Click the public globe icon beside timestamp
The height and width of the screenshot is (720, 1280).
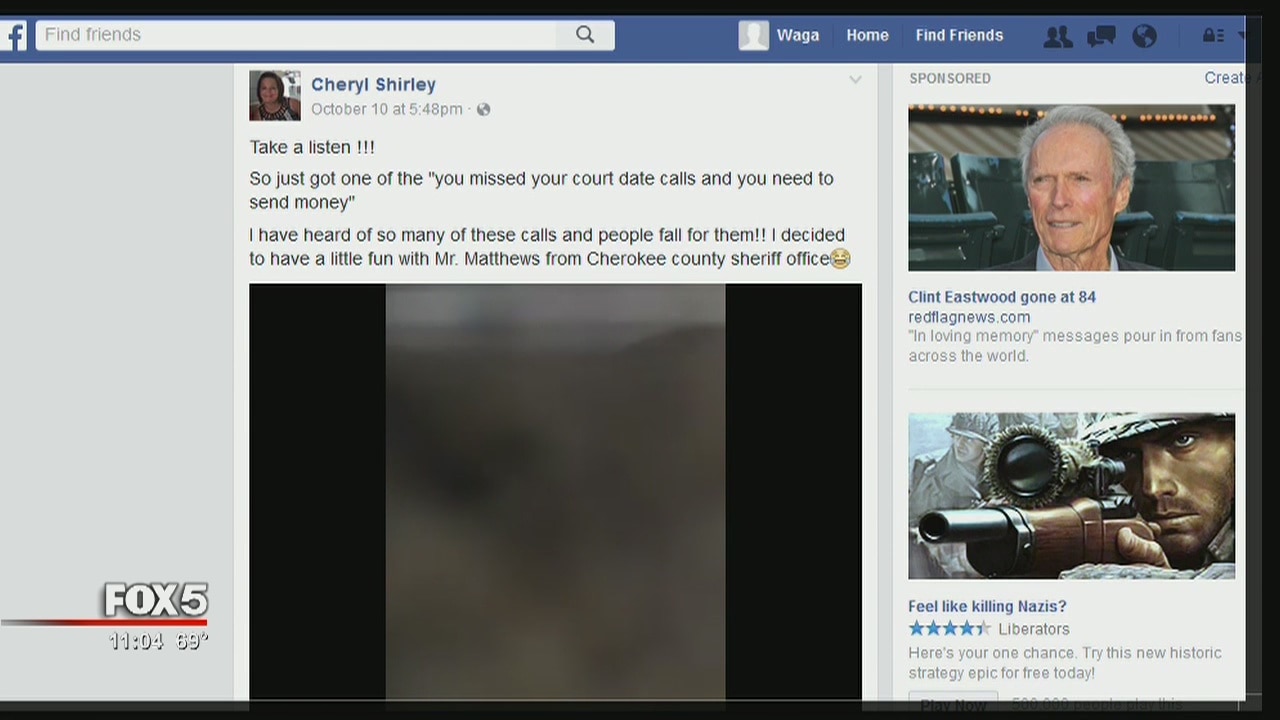(x=484, y=110)
